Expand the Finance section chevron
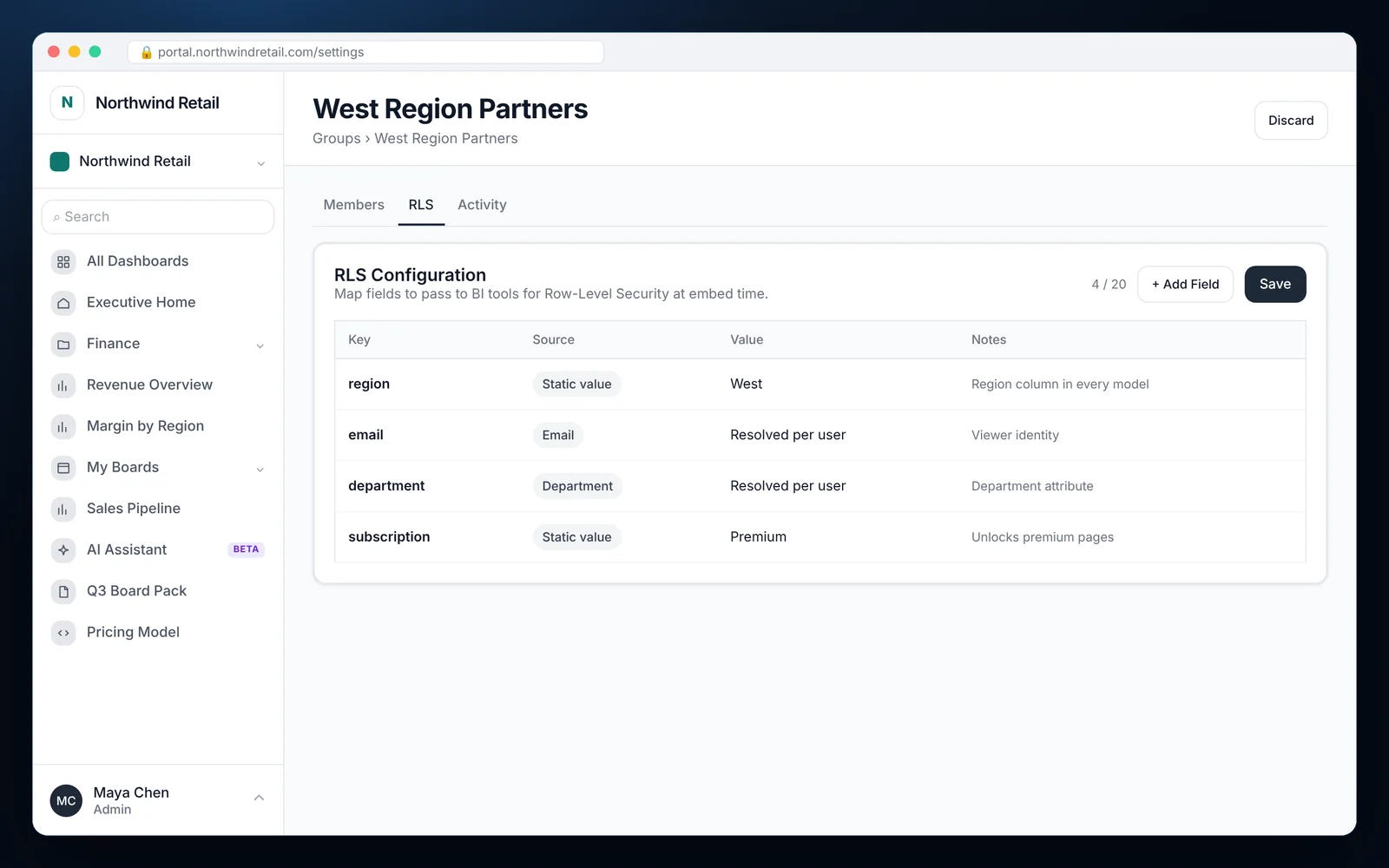Image resolution: width=1389 pixels, height=868 pixels. click(x=260, y=345)
